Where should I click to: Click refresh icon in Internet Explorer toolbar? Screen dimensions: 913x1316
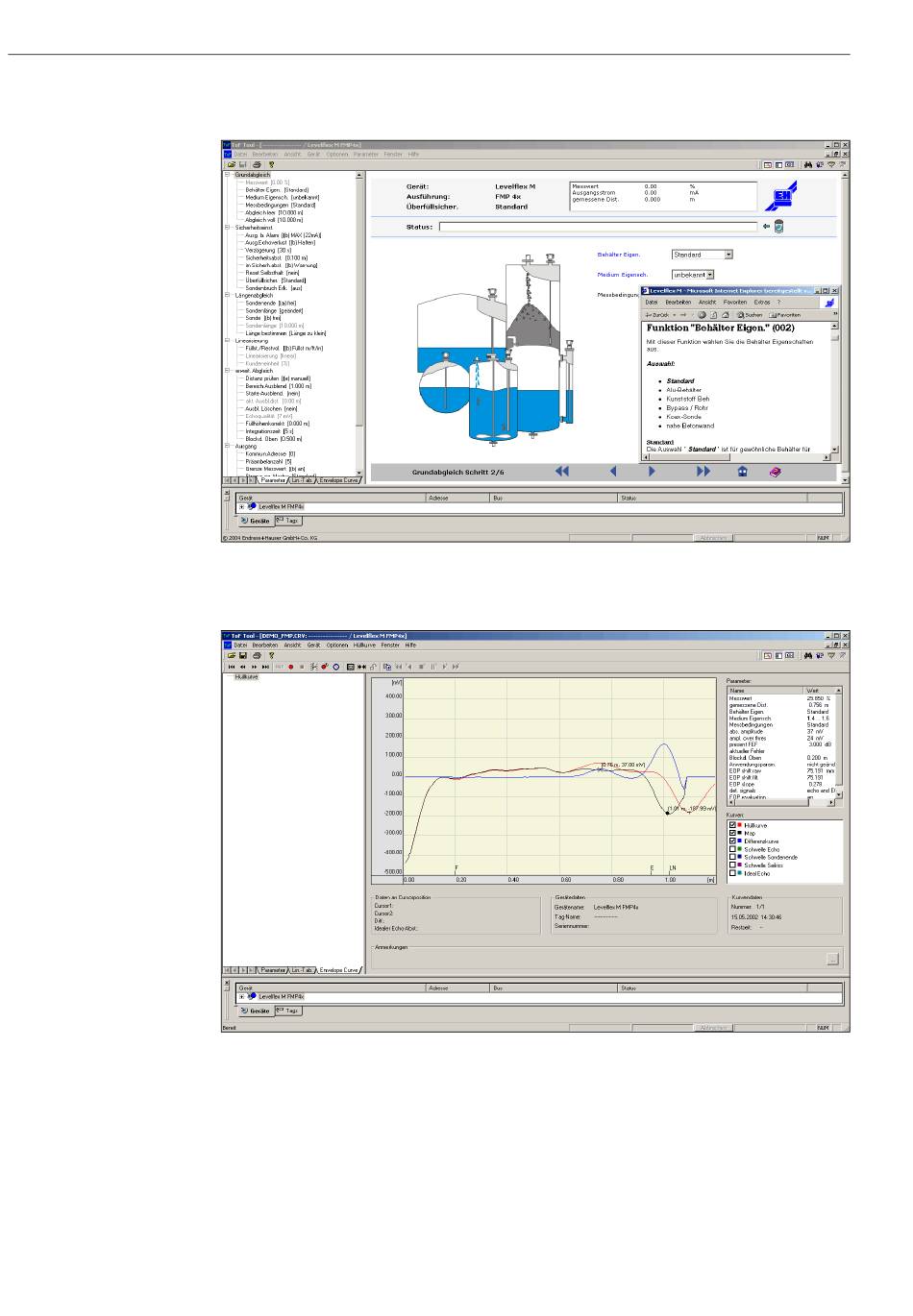click(x=714, y=314)
